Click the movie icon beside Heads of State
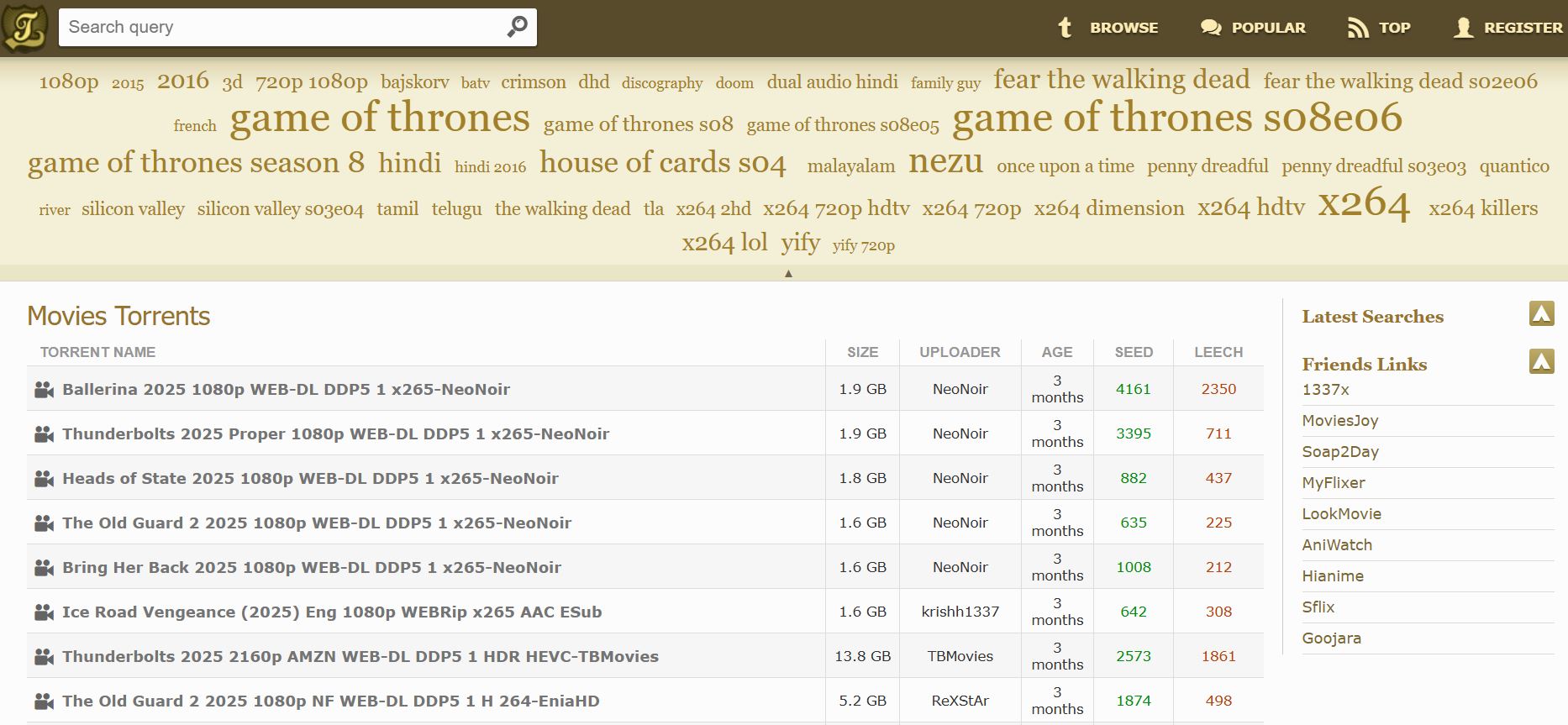Screen dimensions: 1568x725 (x=44, y=479)
